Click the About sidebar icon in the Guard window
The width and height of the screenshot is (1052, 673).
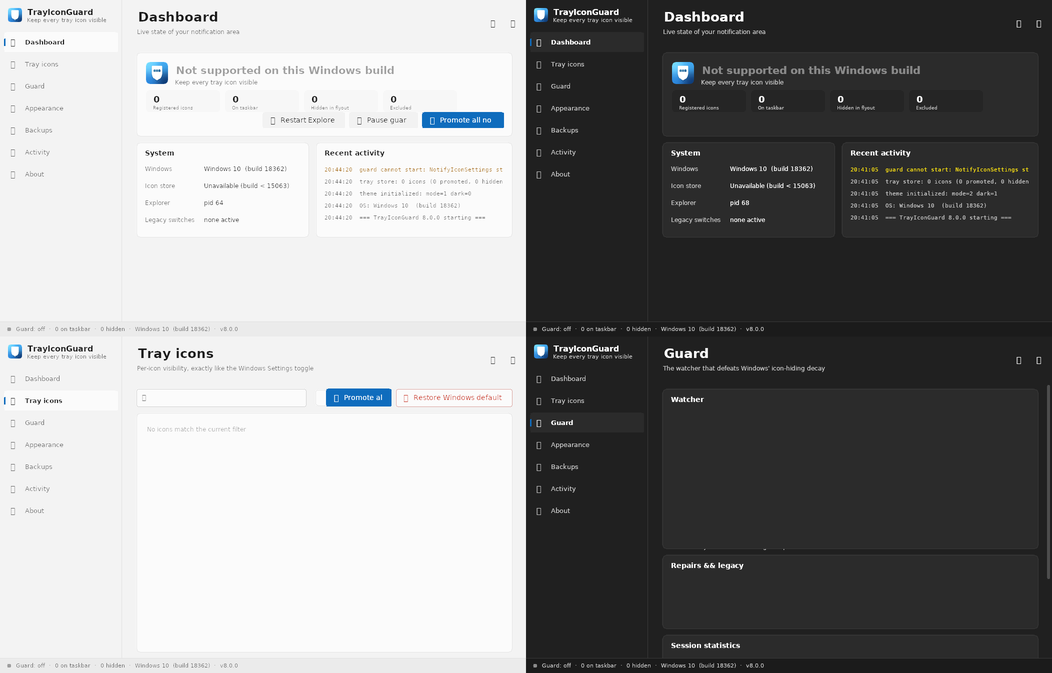tap(539, 511)
